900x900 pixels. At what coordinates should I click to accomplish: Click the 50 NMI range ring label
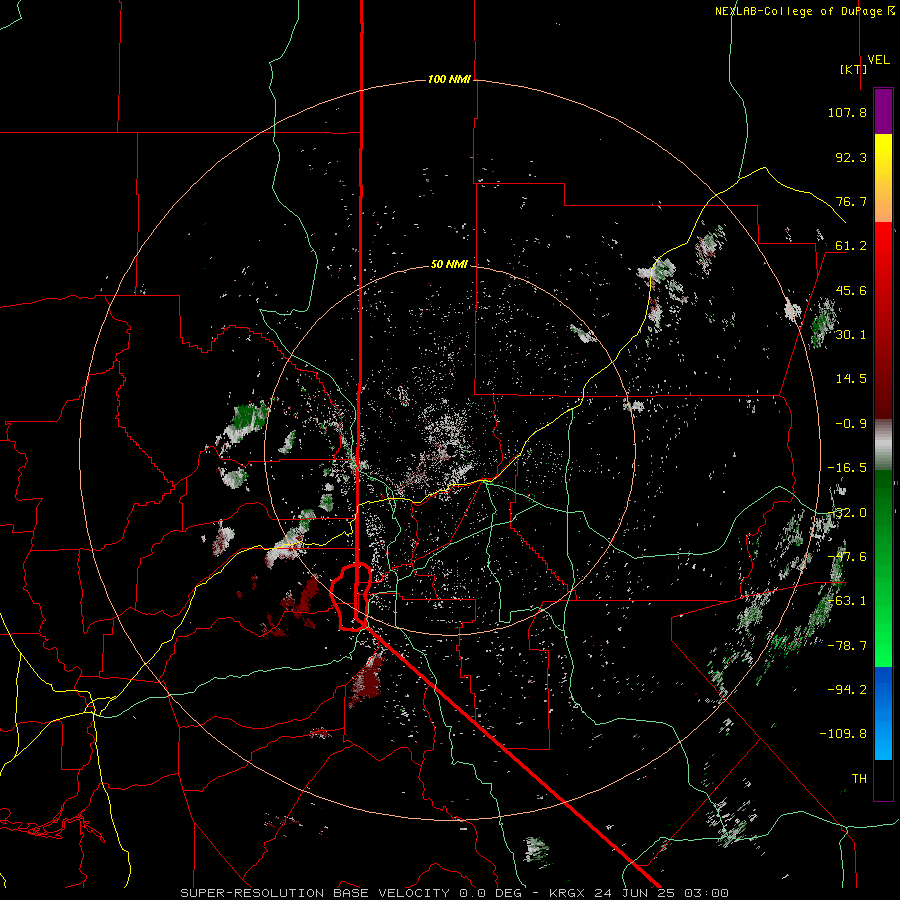click(449, 264)
